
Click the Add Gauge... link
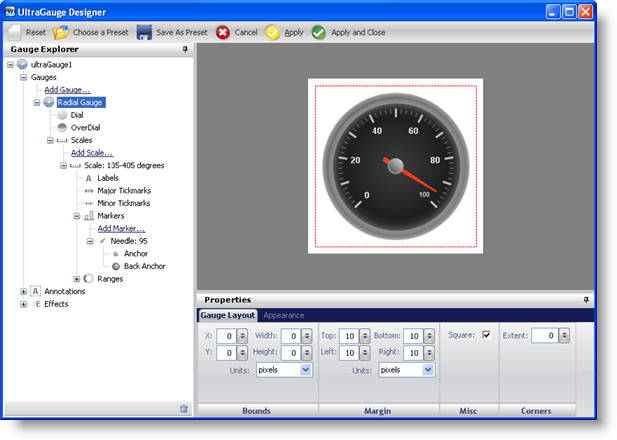(x=67, y=90)
